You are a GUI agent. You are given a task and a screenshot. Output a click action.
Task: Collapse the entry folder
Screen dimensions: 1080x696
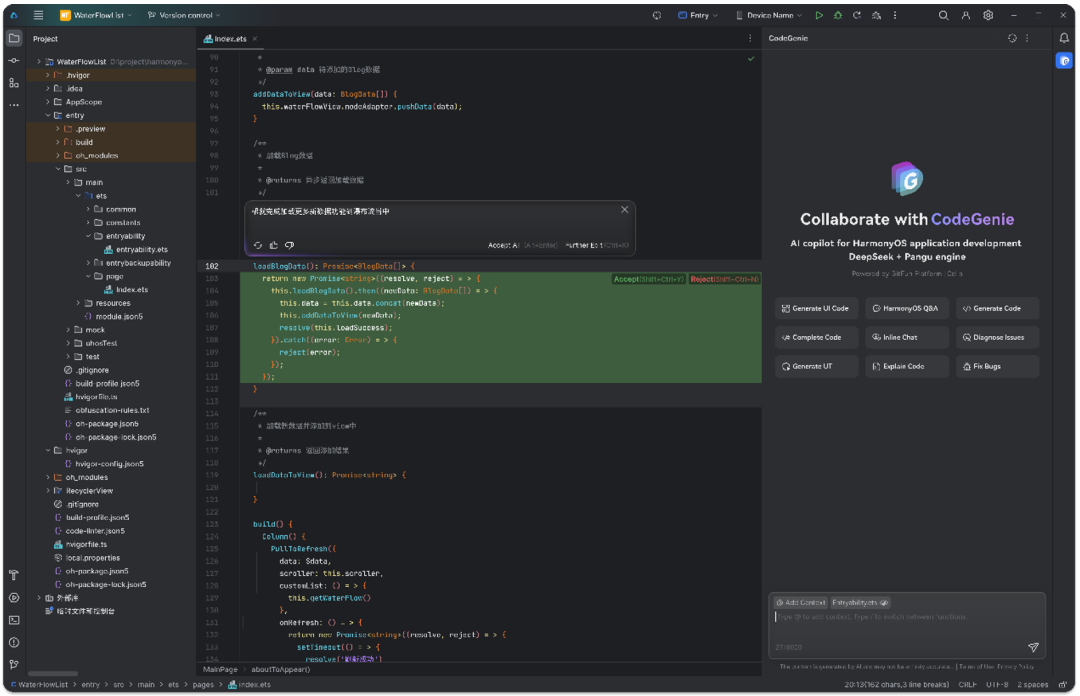[x=48, y=116]
